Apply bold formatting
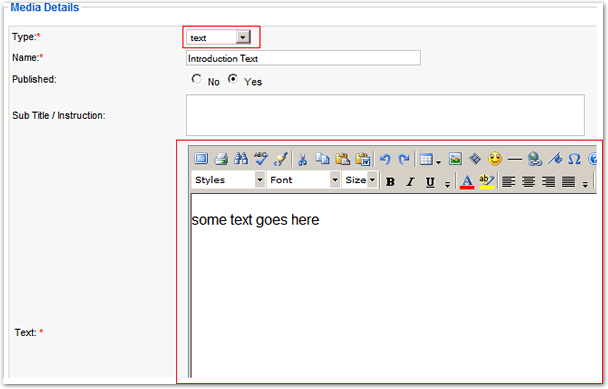 click(390, 182)
